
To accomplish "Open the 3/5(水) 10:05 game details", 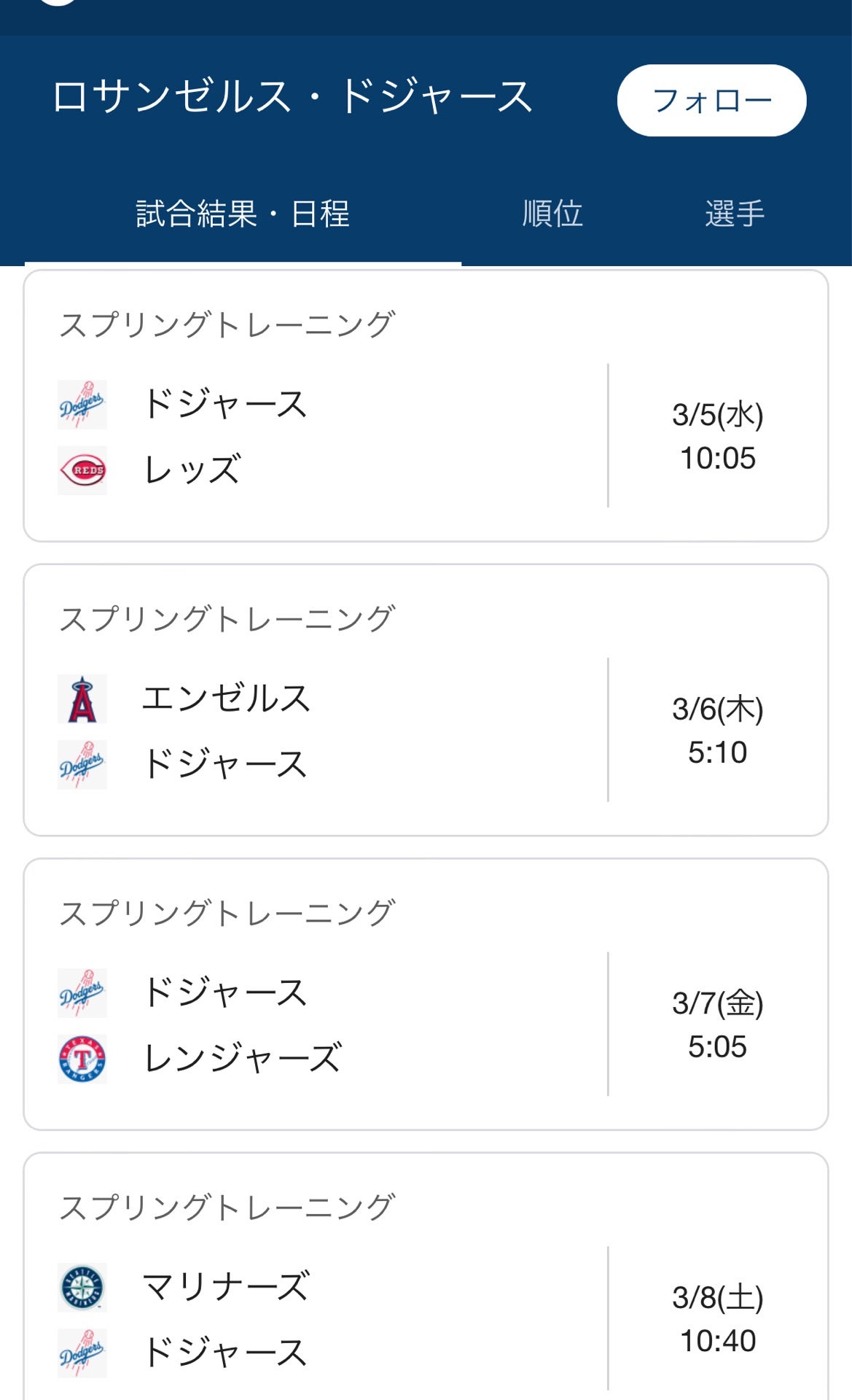I will click(x=718, y=436).
